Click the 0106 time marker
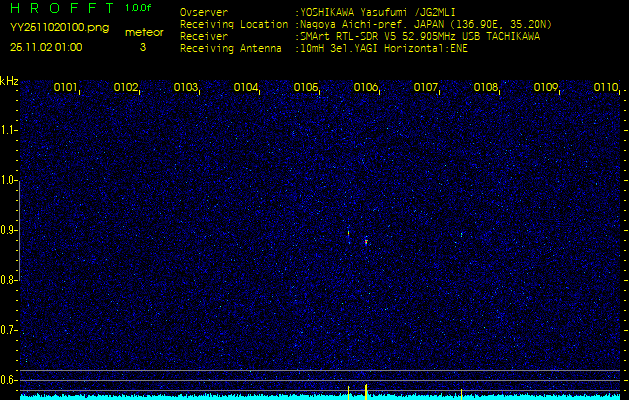The width and height of the screenshot is (629, 400). tap(366, 88)
